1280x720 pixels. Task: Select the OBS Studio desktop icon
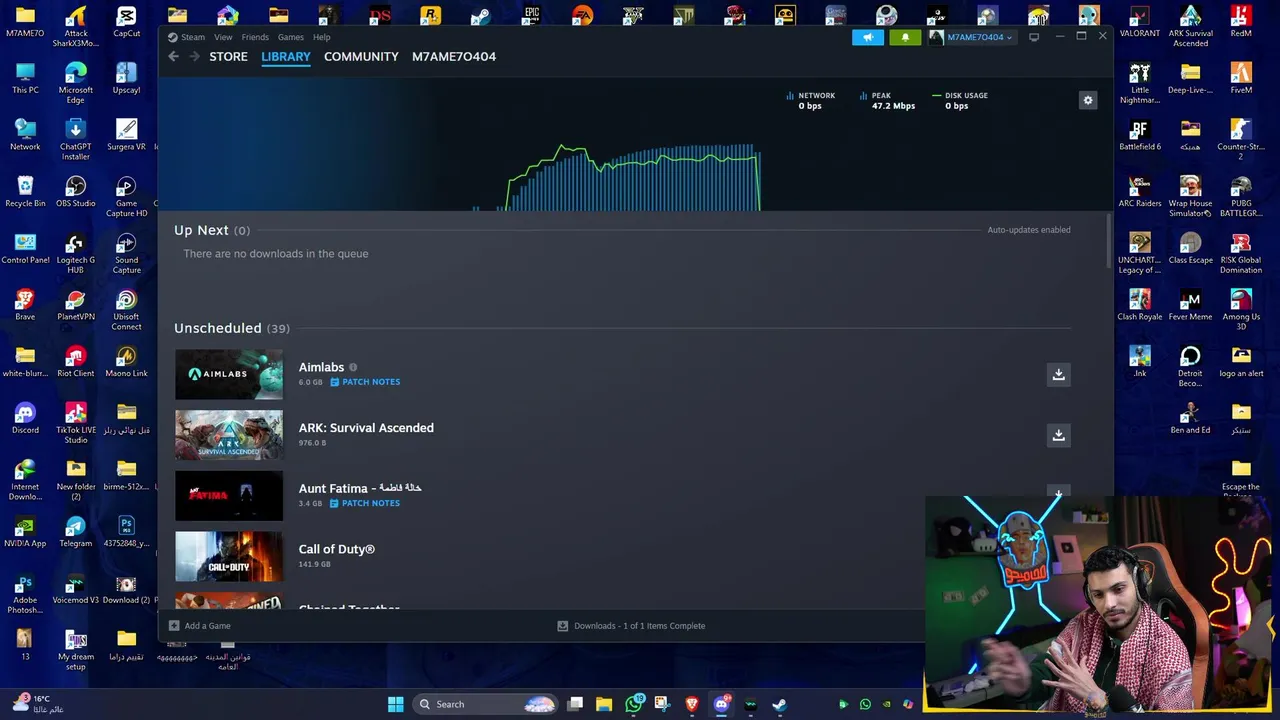coord(76,191)
